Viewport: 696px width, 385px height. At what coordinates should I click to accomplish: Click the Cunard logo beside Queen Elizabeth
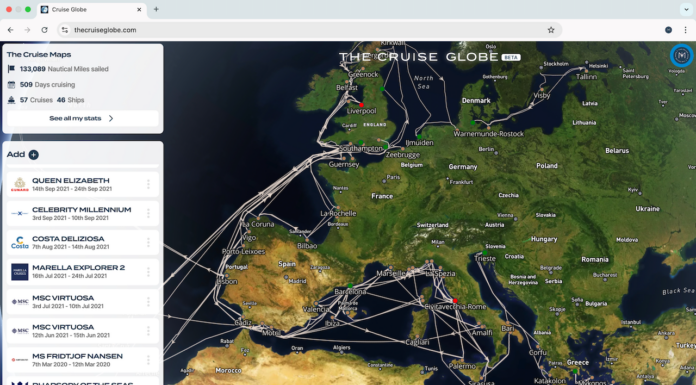click(x=20, y=184)
